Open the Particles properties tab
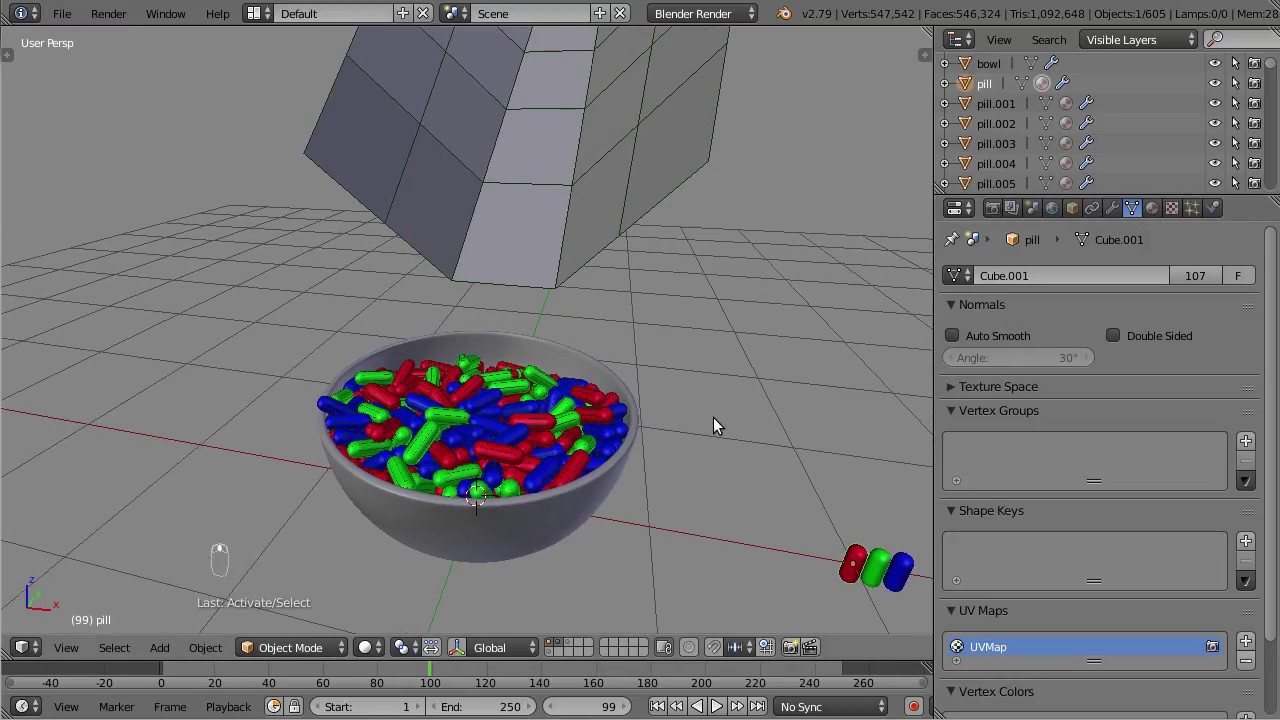The height and width of the screenshot is (720, 1280). tap(1191, 207)
